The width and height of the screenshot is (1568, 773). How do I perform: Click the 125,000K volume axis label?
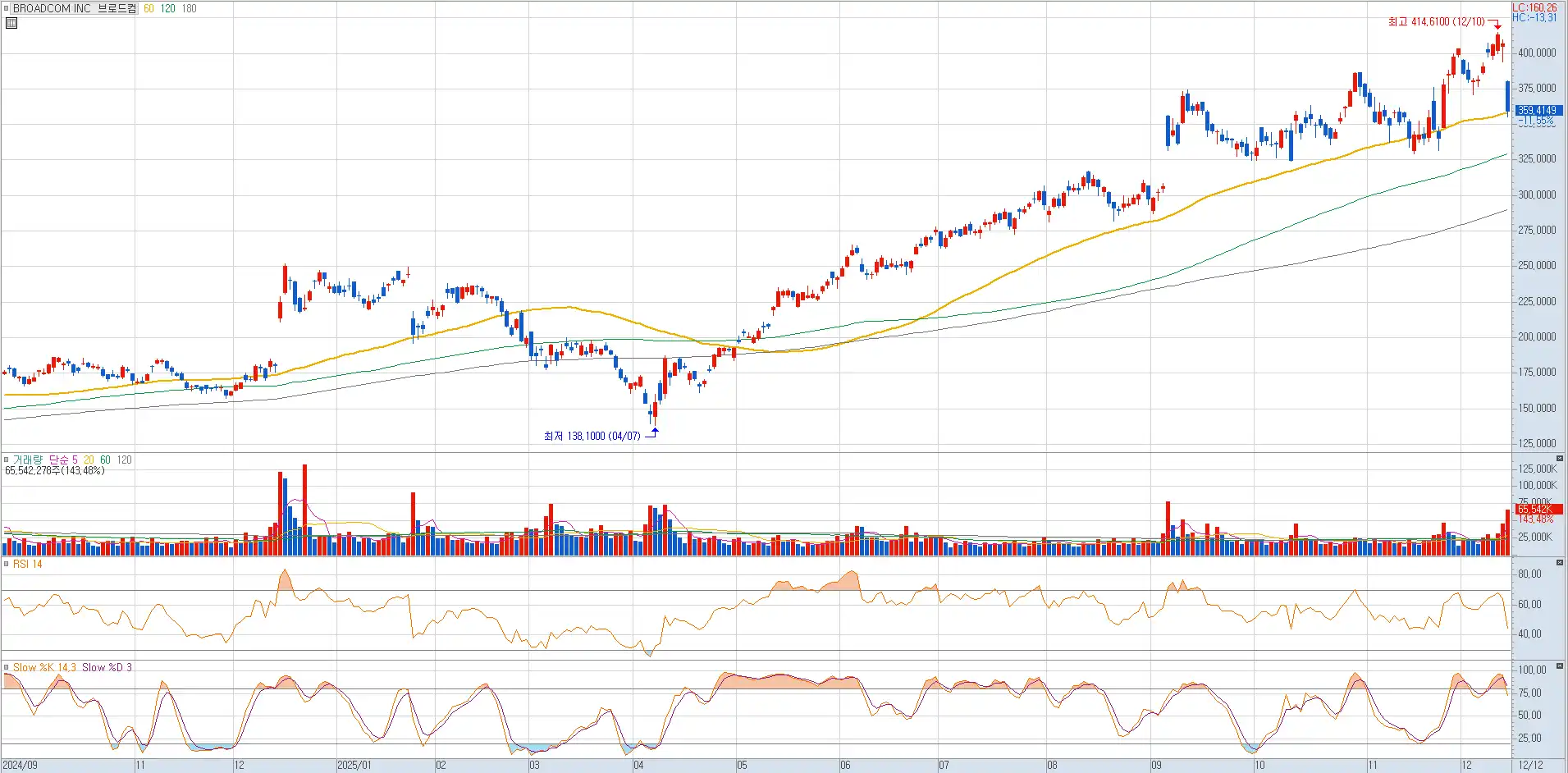coord(1537,469)
